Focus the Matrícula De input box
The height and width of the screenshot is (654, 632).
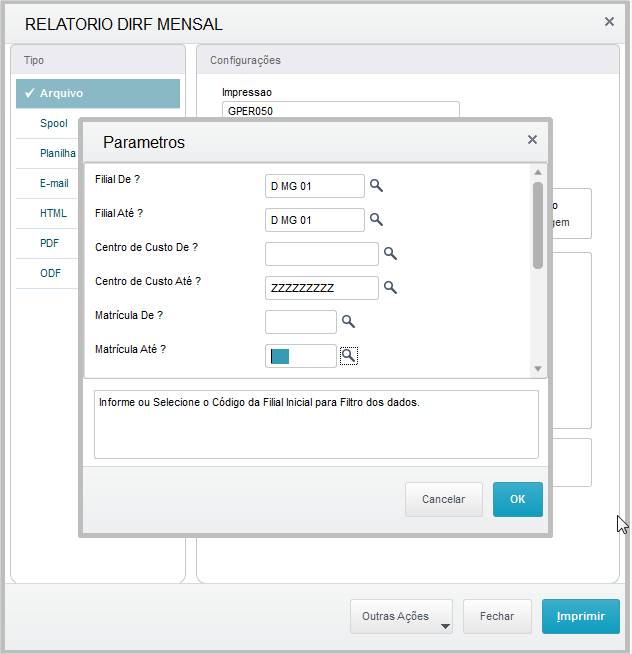(301, 322)
